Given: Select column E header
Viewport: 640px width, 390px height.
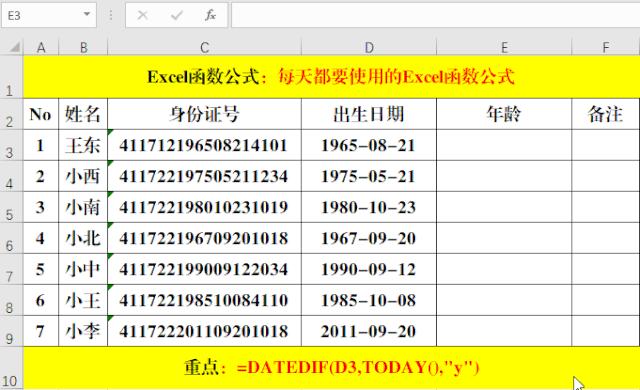Looking at the screenshot, I should click(x=504, y=48).
